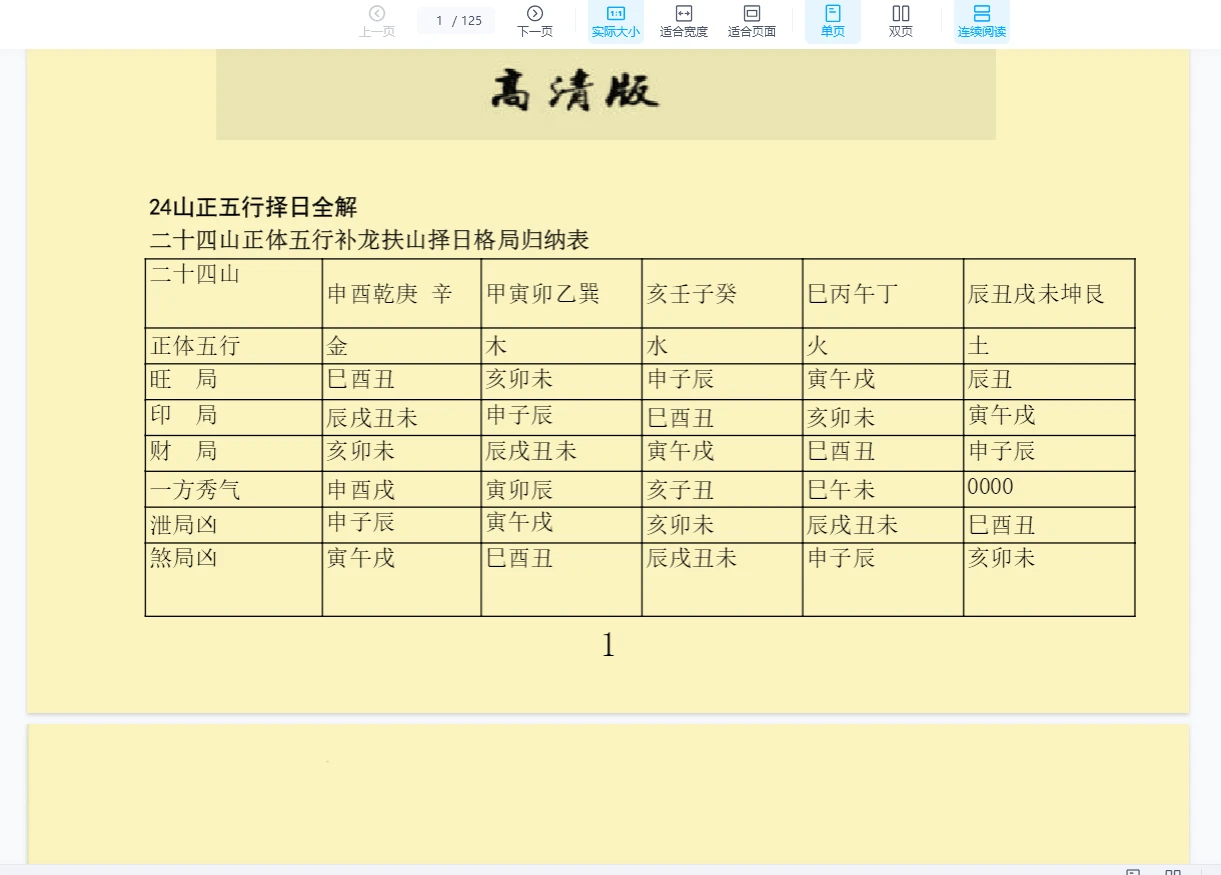Select fit-to-width from the zoom options
This screenshot has height=875, width=1221.
[683, 22]
